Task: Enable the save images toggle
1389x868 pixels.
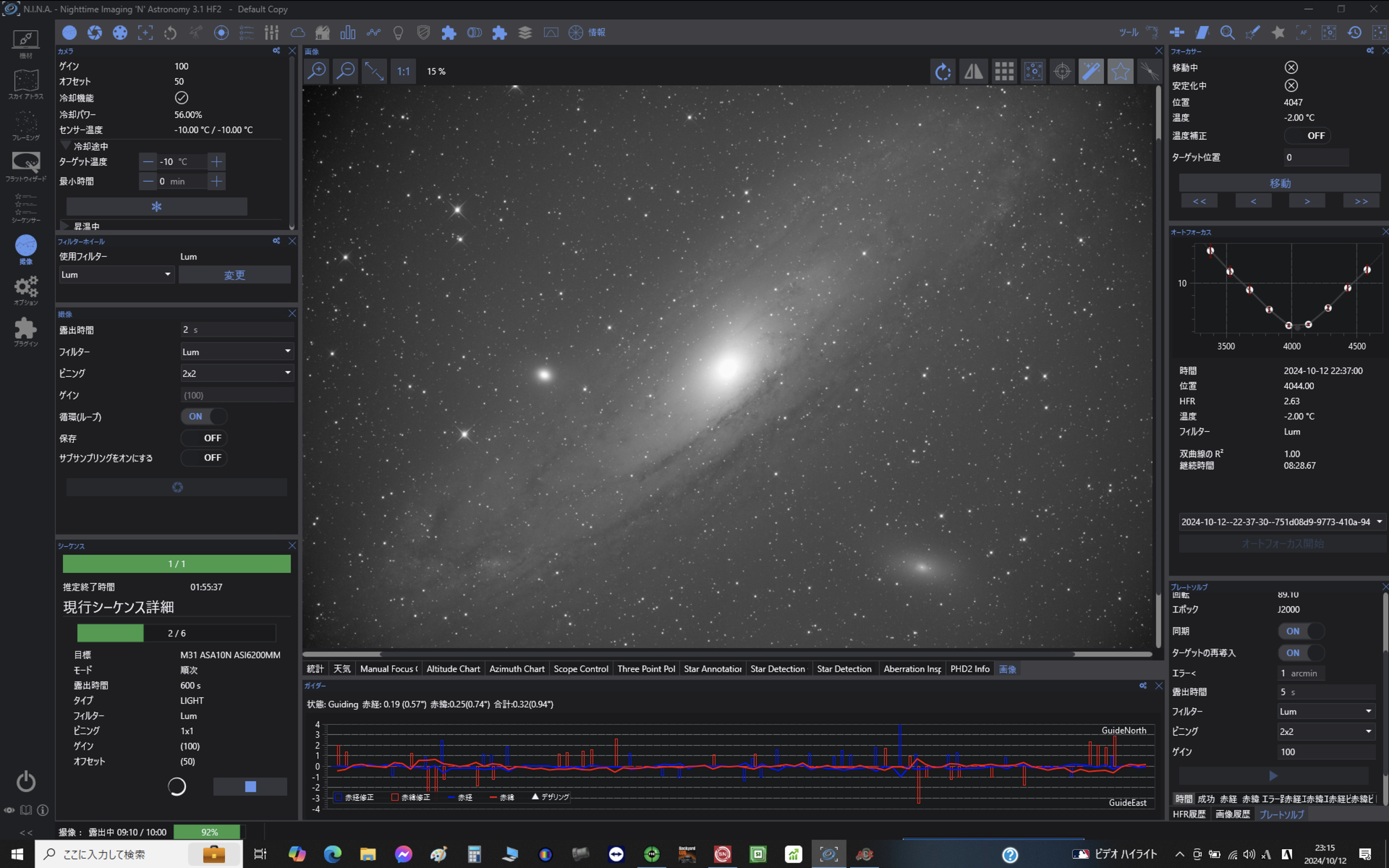Action: click(204, 438)
